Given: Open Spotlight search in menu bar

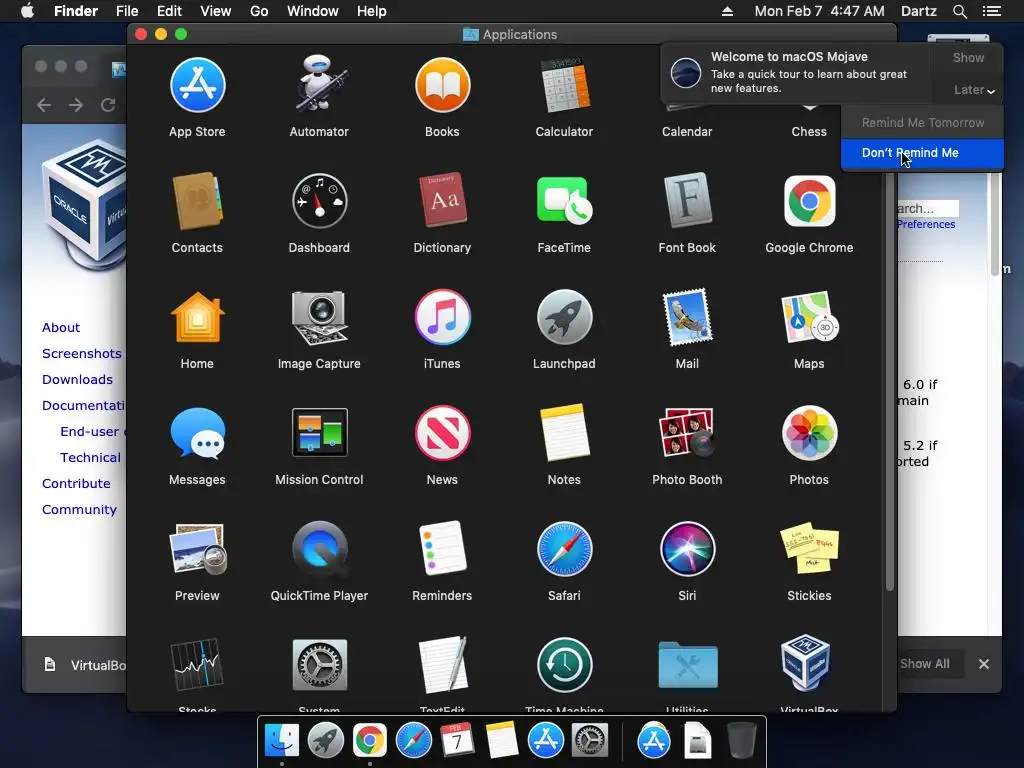Looking at the screenshot, I should tap(959, 11).
